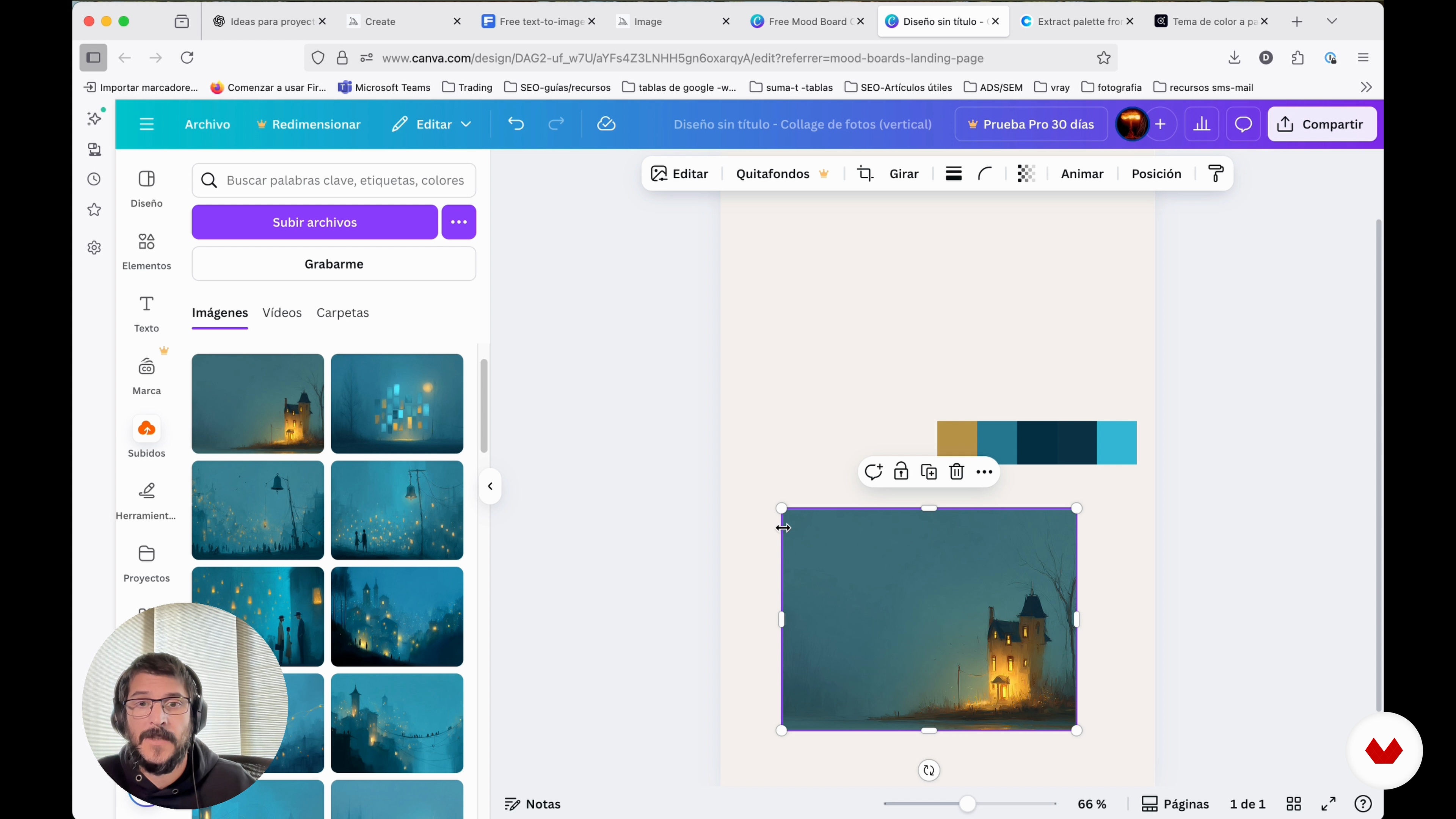Open the Animar animation panel

(x=1082, y=174)
